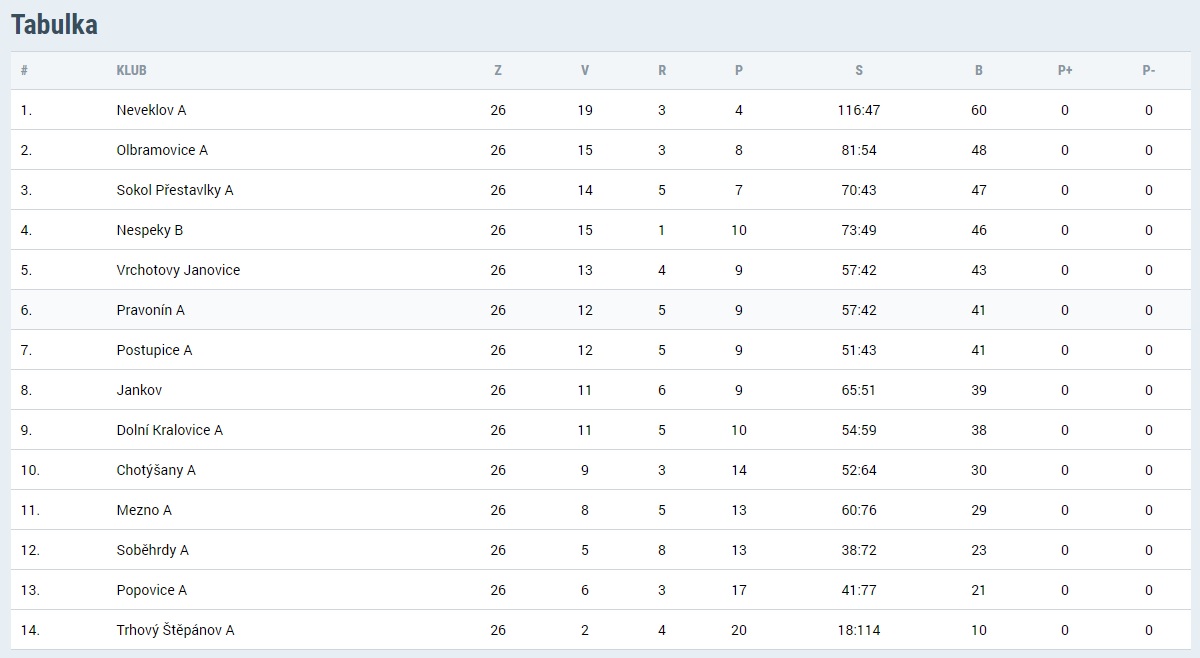
Task: Select the Tabulka heading
Action: [54, 25]
